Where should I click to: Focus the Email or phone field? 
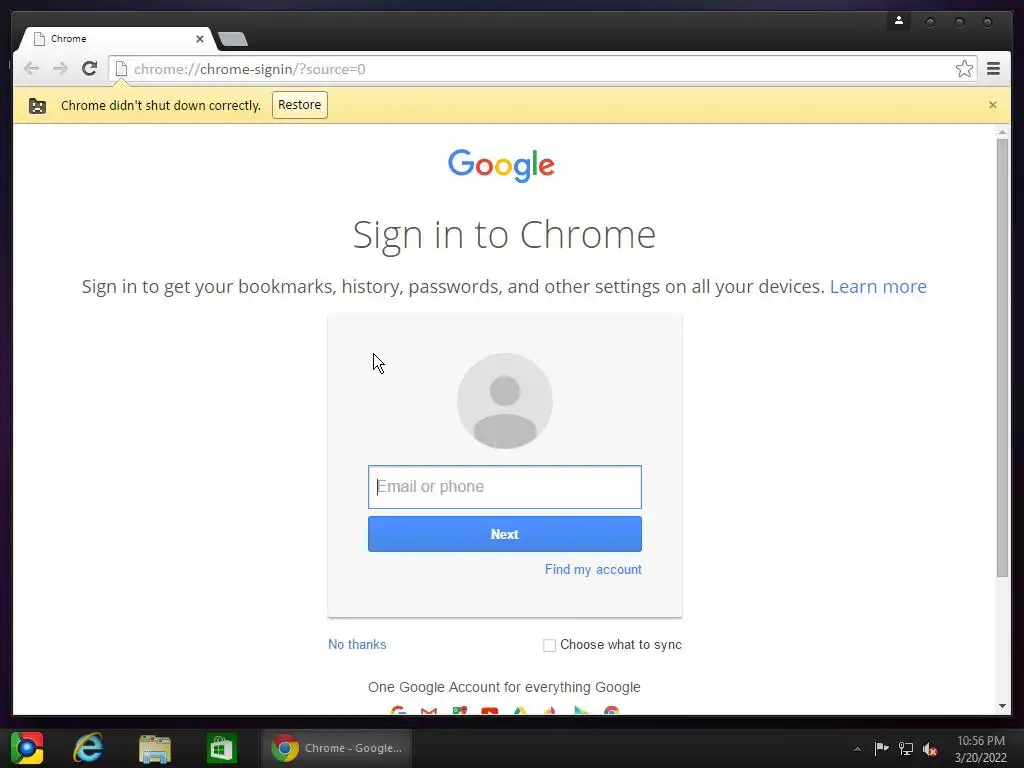click(x=505, y=487)
